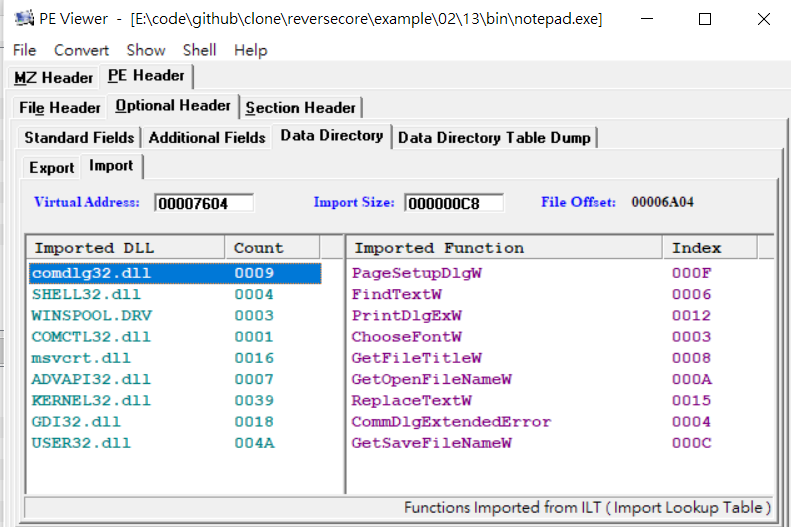791x527 pixels.
Task: Select KERNEL32.dll in Imported DLL list
Action: click(175, 400)
